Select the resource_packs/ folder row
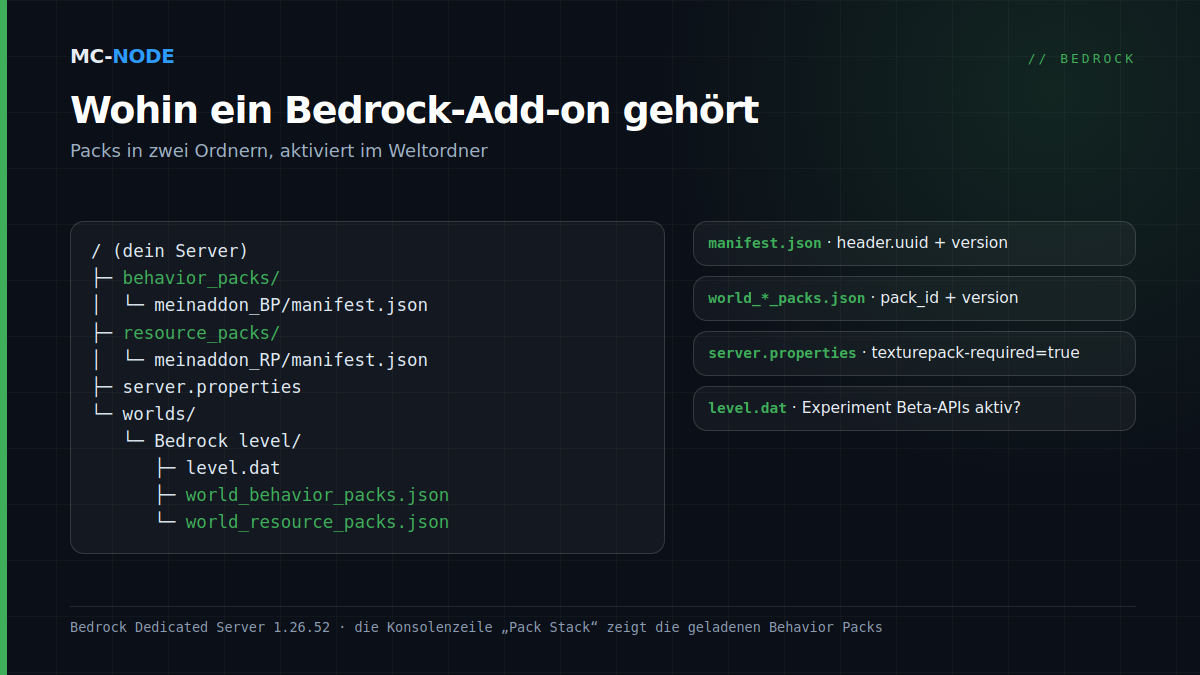 201,332
